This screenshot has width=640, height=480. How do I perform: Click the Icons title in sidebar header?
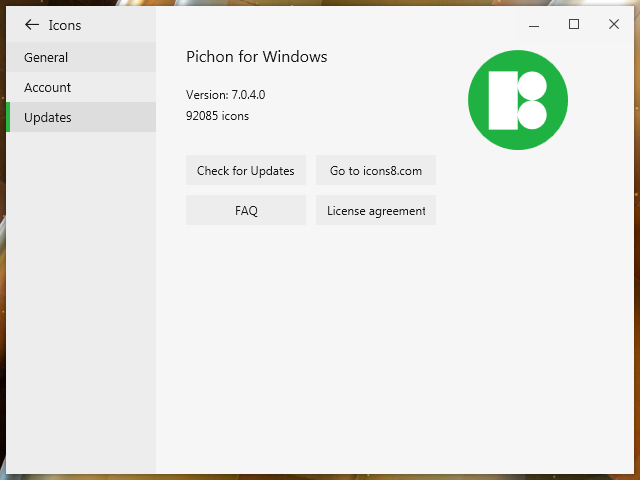pyautogui.click(x=65, y=25)
